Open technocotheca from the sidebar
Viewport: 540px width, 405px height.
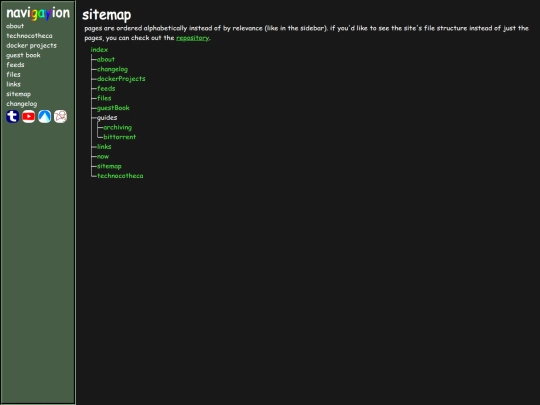pos(29,35)
